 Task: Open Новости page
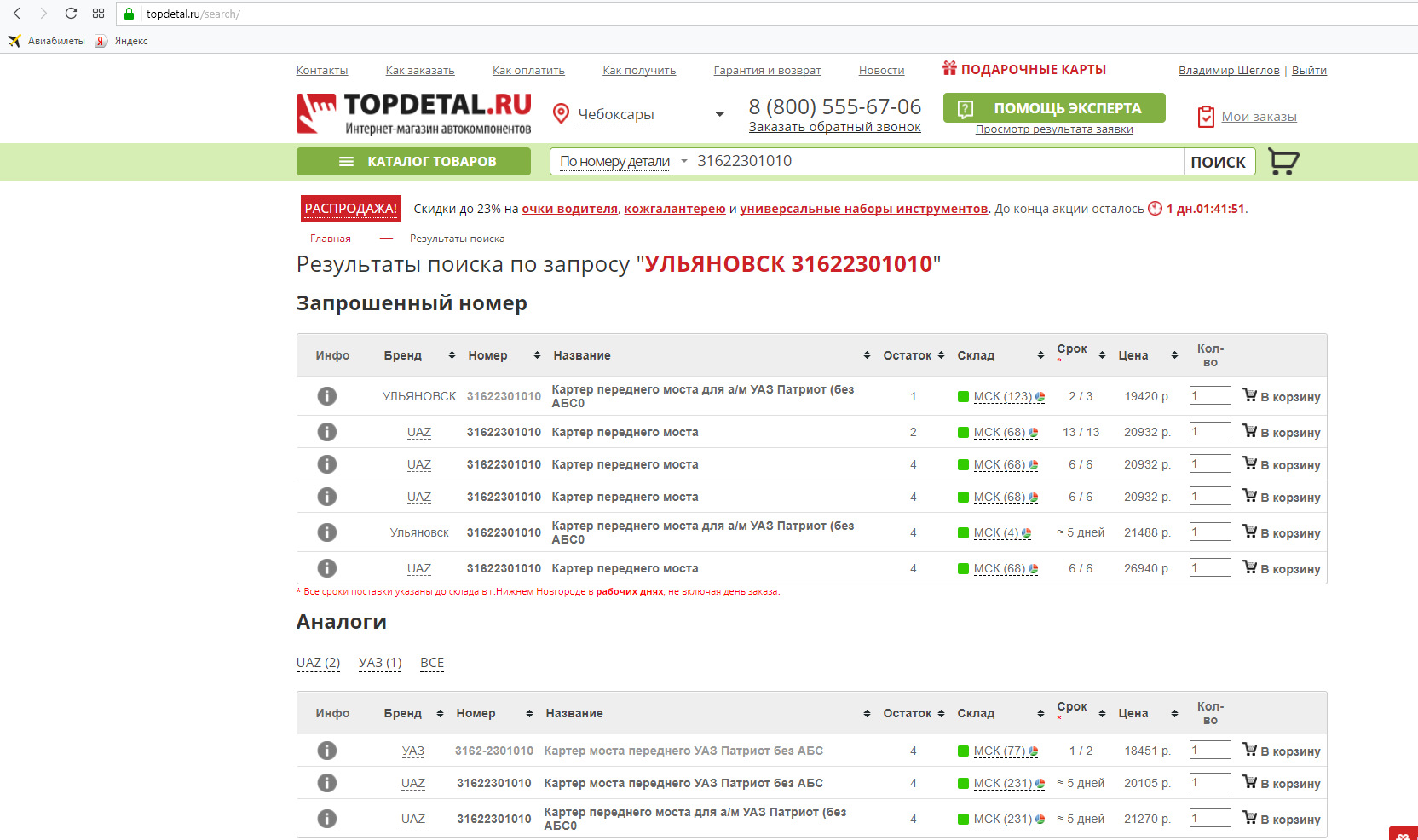(881, 71)
